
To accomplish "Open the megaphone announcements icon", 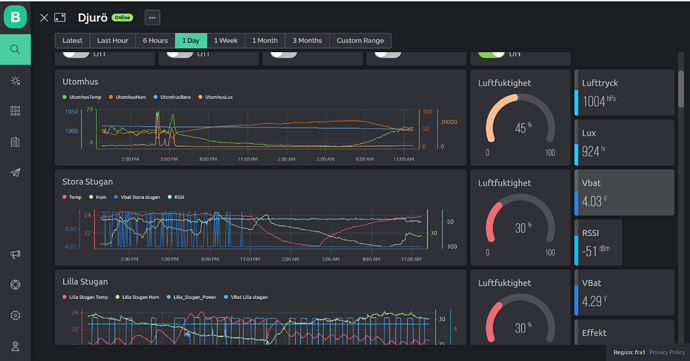I will pos(15,254).
